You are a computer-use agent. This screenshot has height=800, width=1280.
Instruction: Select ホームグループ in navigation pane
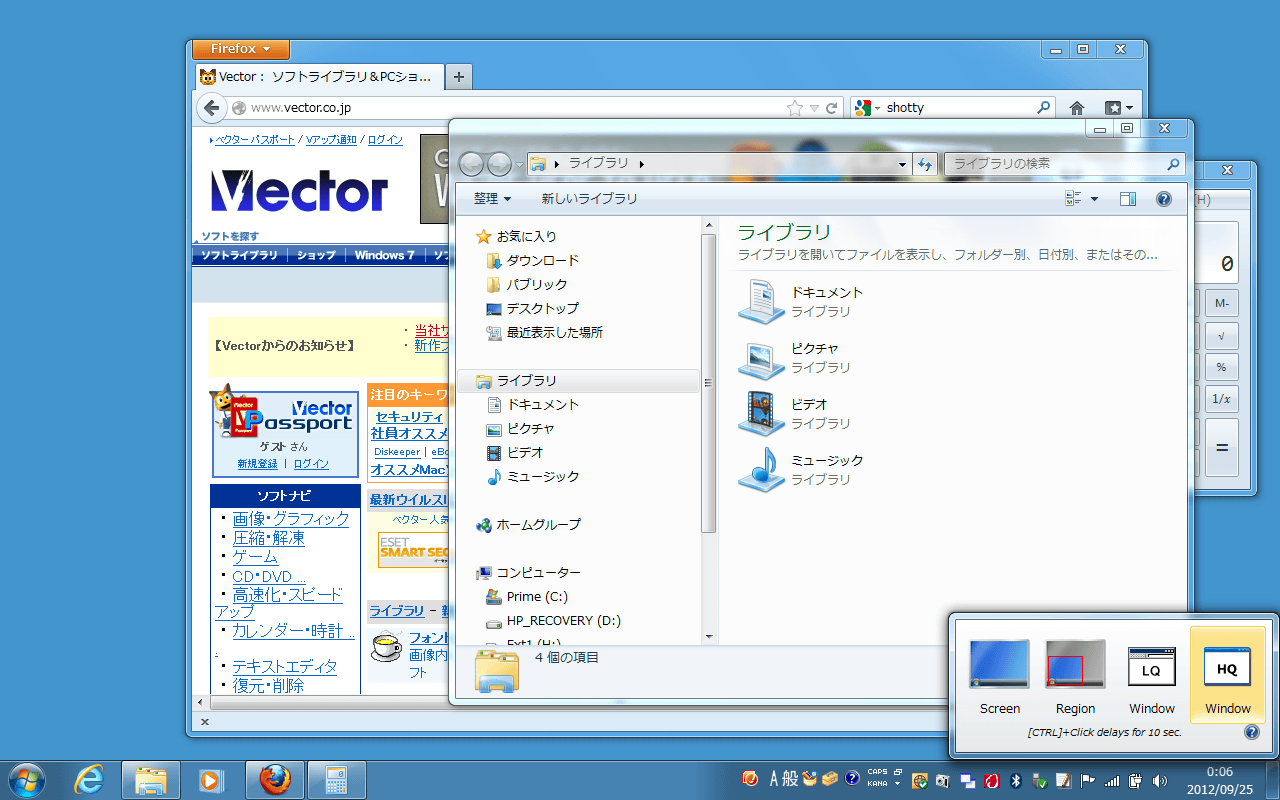[x=528, y=524]
